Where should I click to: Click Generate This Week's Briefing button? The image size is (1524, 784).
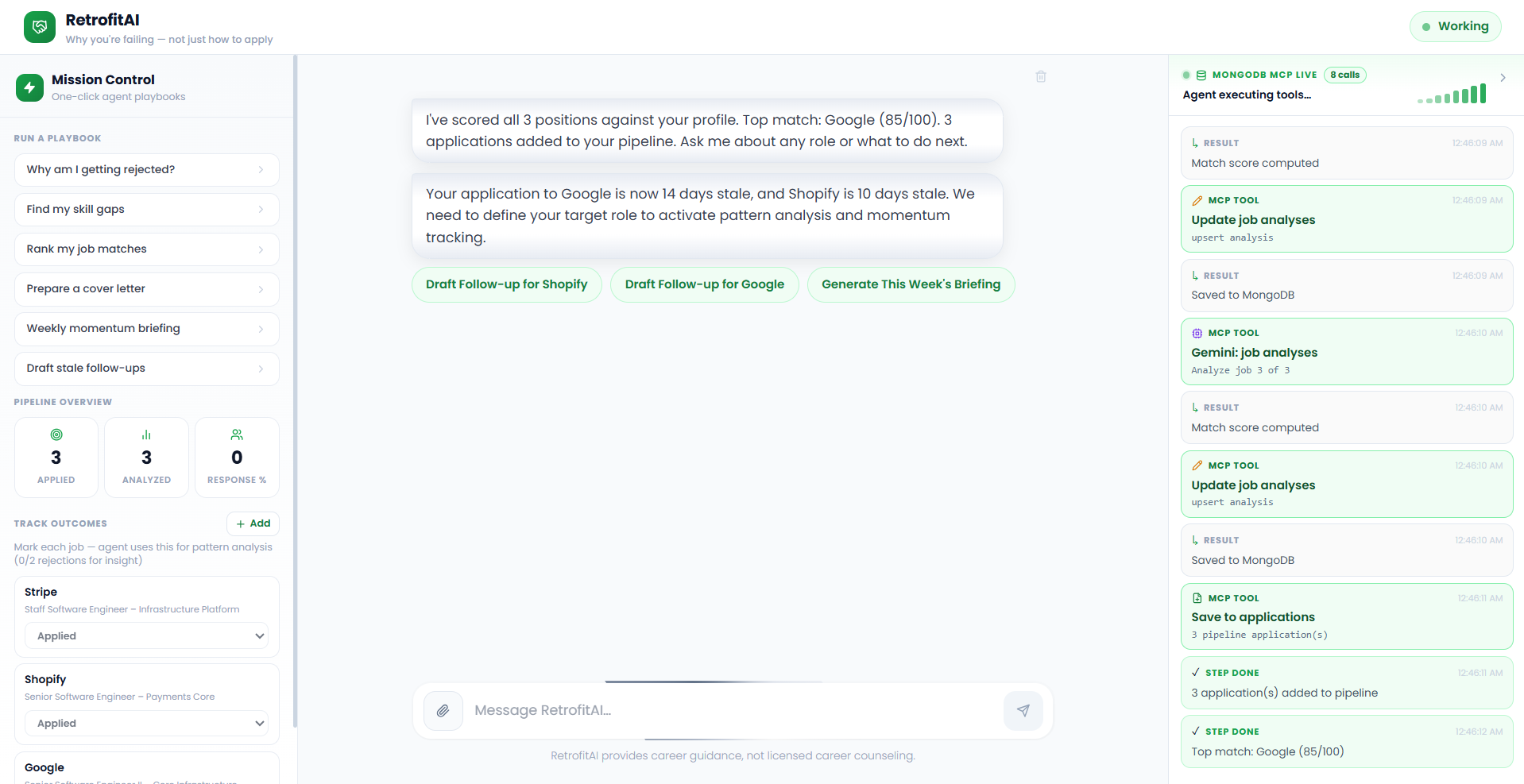point(911,284)
